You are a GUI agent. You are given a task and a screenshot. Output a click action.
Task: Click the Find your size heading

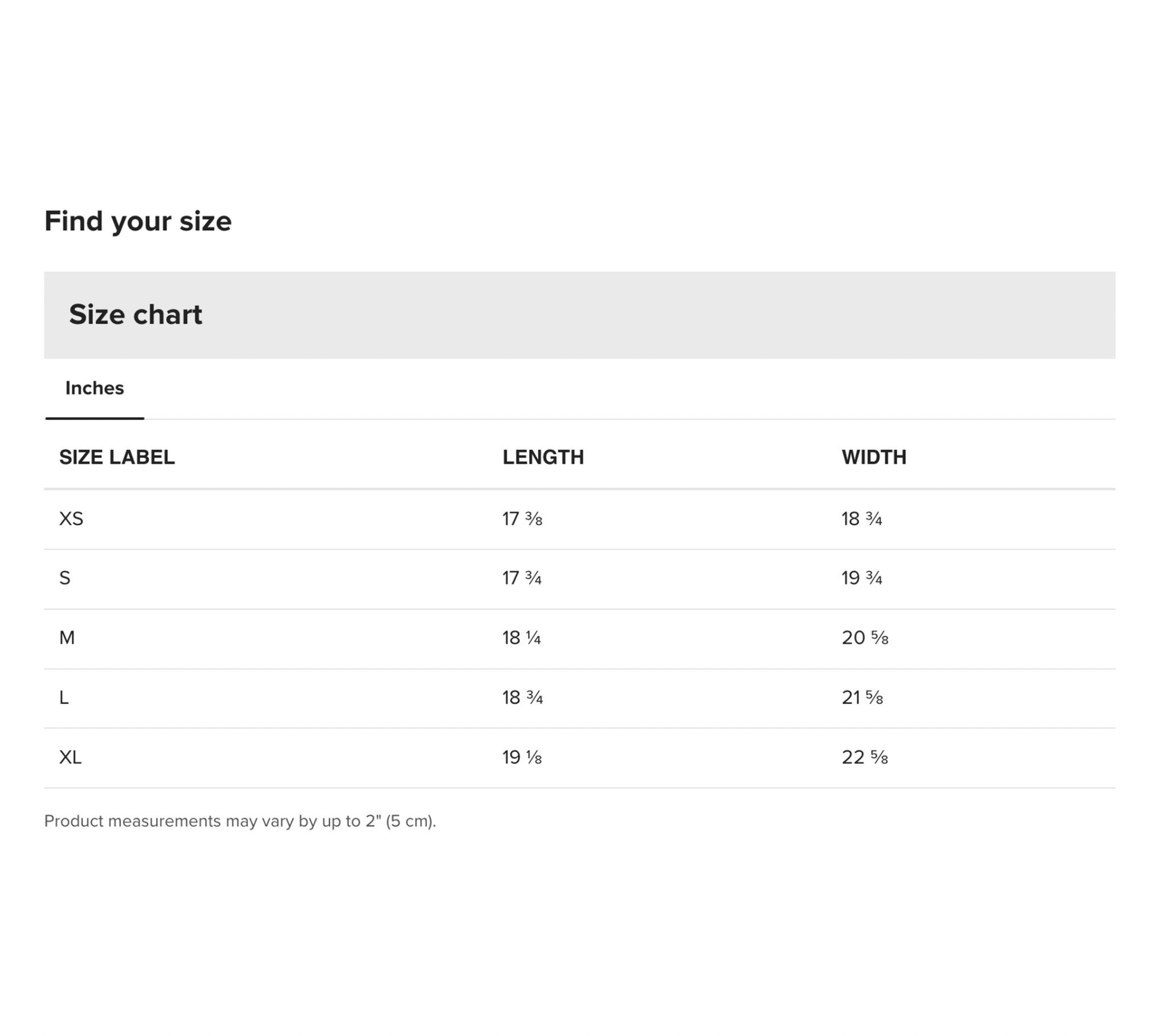coord(138,221)
